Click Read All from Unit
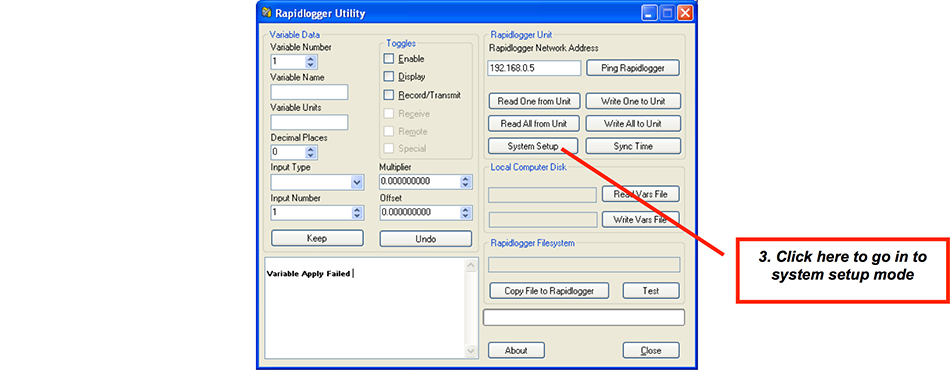Screen dimensions: 950x370 coord(534,124)
